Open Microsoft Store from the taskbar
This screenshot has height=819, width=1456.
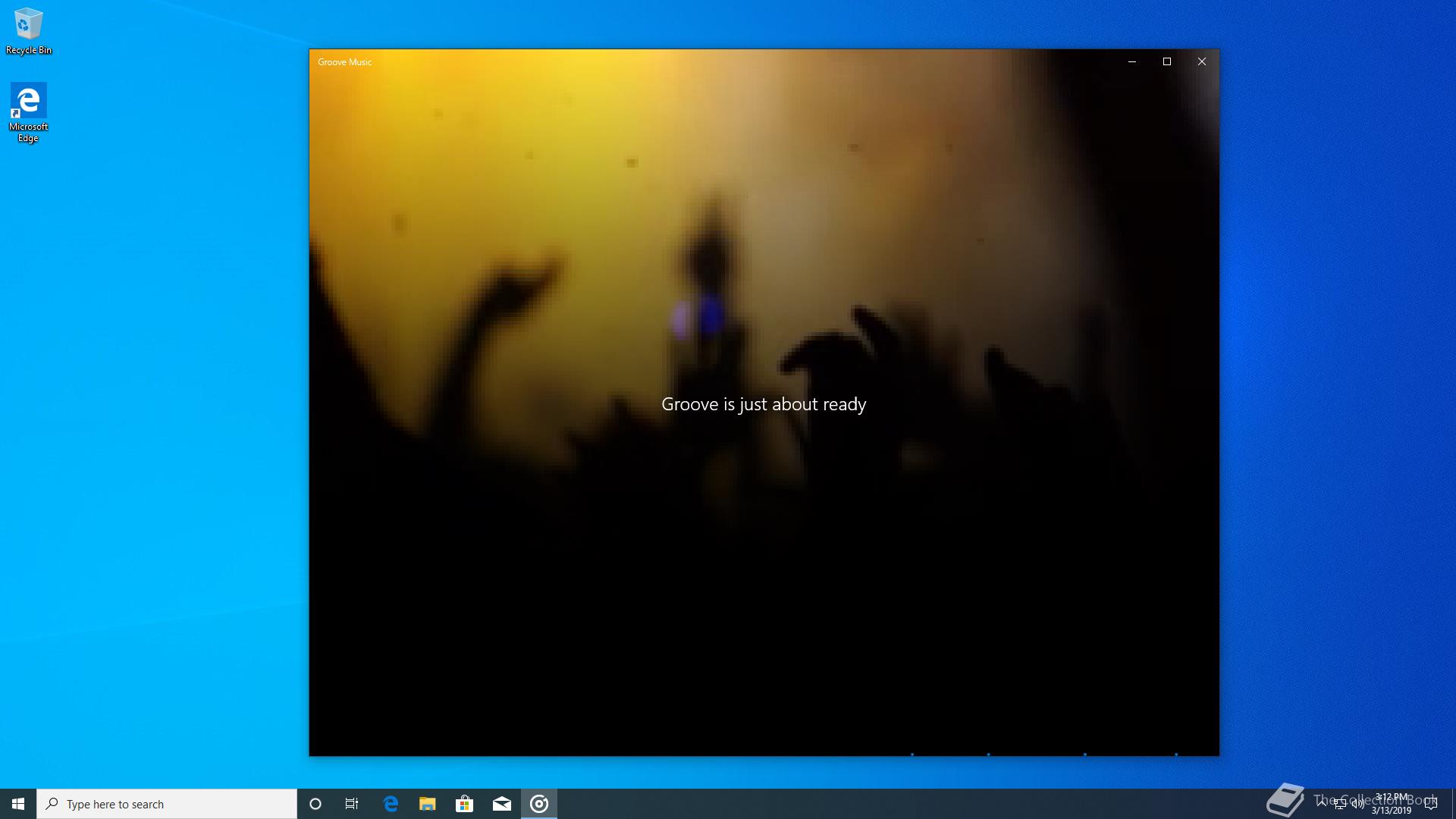point(464,804)
